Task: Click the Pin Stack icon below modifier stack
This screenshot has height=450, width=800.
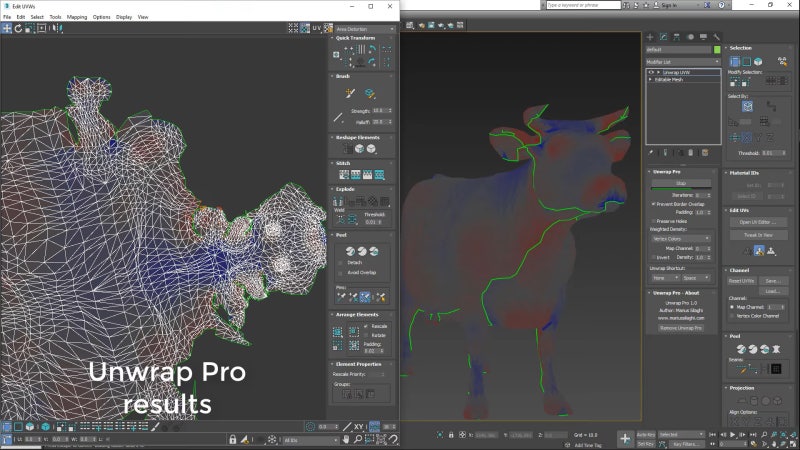Action: [651, 153]
